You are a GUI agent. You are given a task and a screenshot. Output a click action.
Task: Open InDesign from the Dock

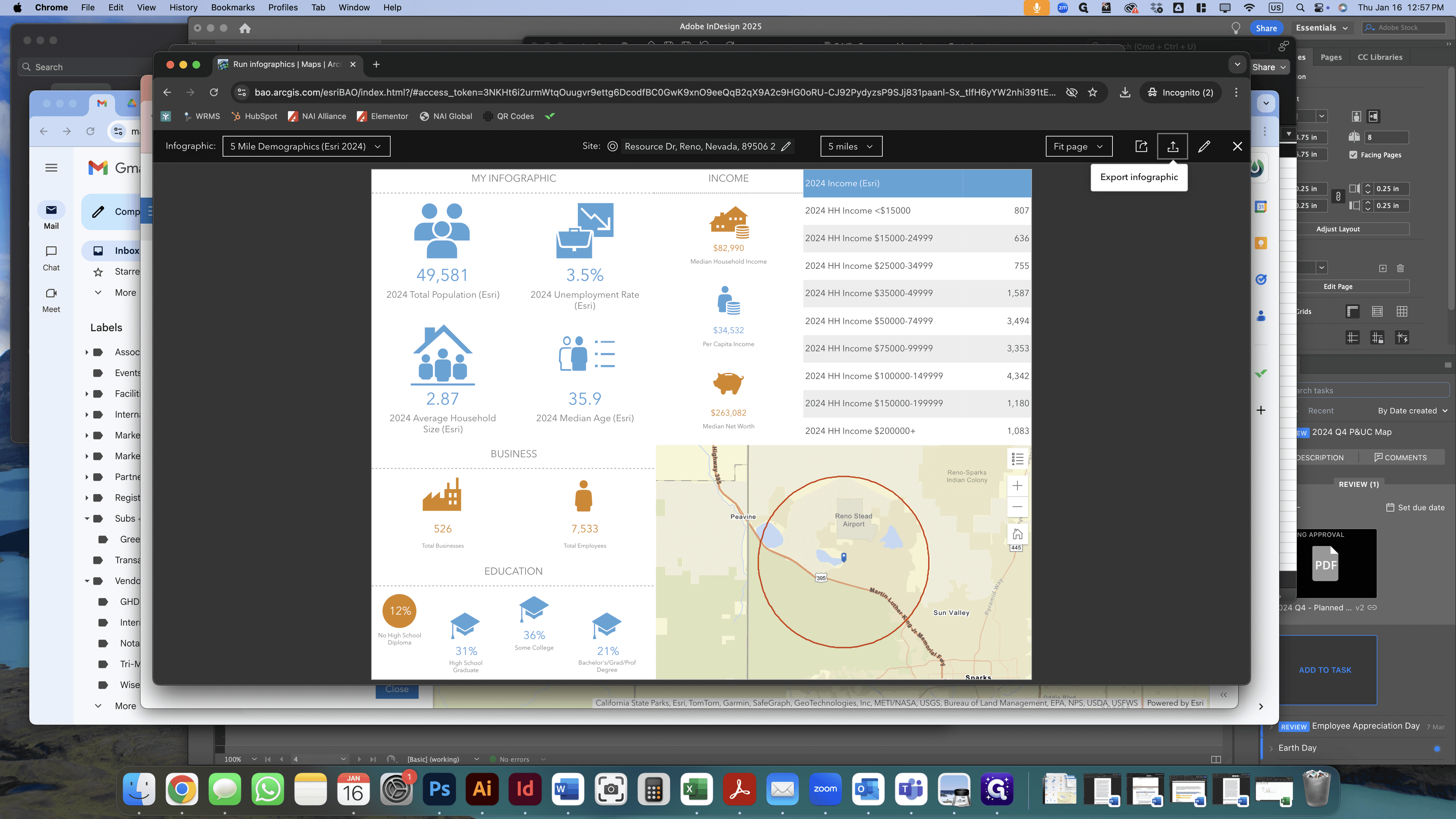pos(524,789)
